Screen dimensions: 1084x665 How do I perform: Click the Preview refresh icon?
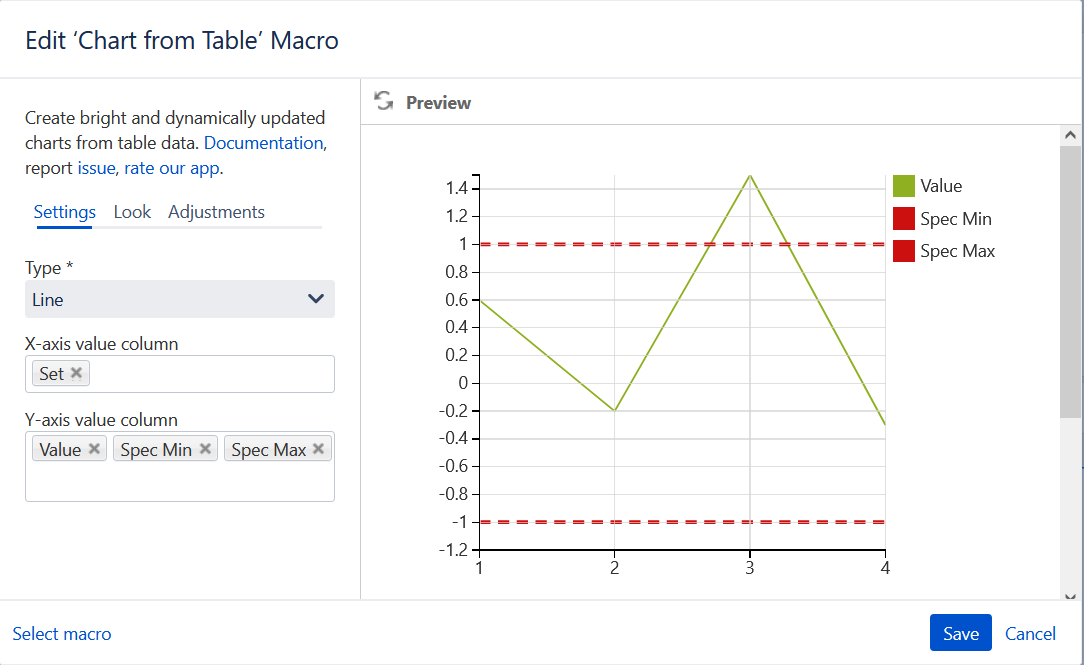click(x=384, y=102)
